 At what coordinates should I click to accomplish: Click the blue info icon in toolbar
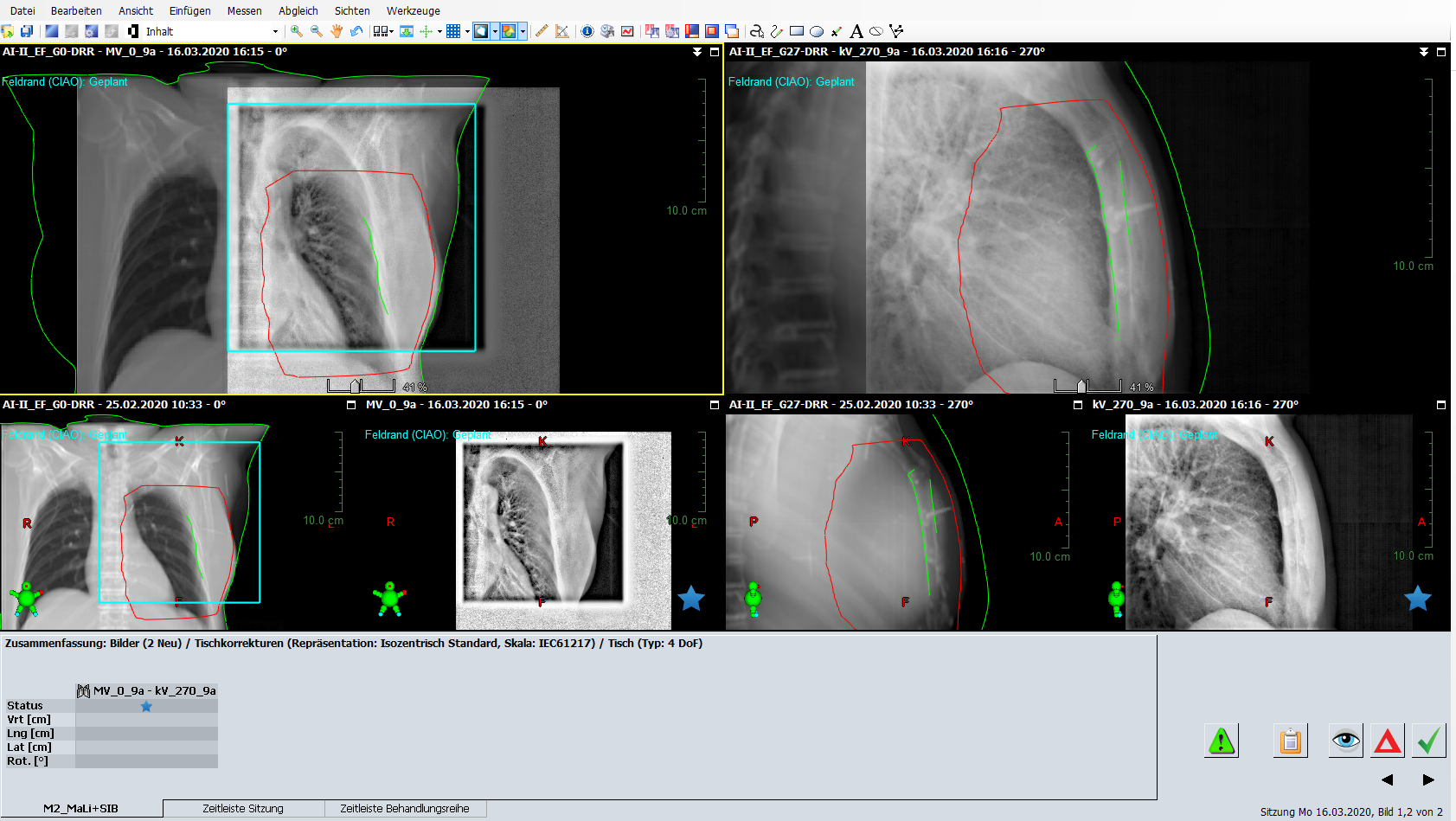tap(587, 31)
